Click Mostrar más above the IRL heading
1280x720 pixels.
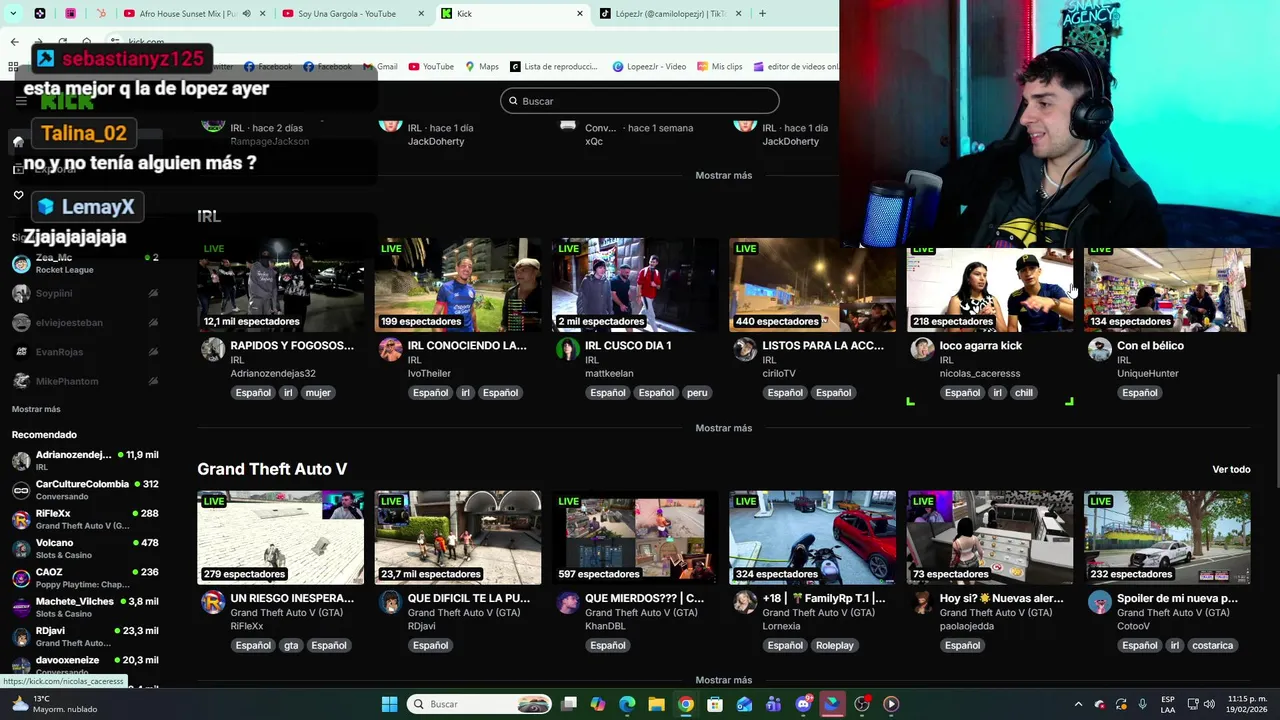coord(723,175)
